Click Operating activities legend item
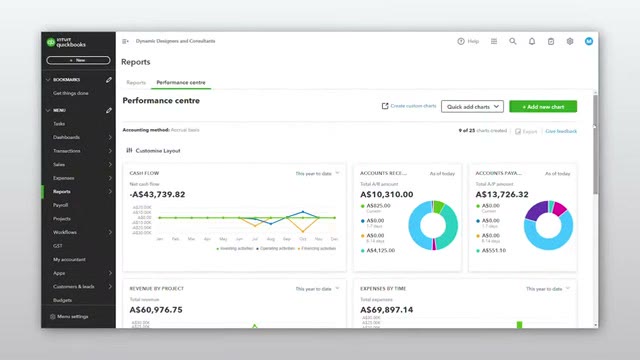The width and height of the screenshot is (640, 360). click(x=275, y=249)
